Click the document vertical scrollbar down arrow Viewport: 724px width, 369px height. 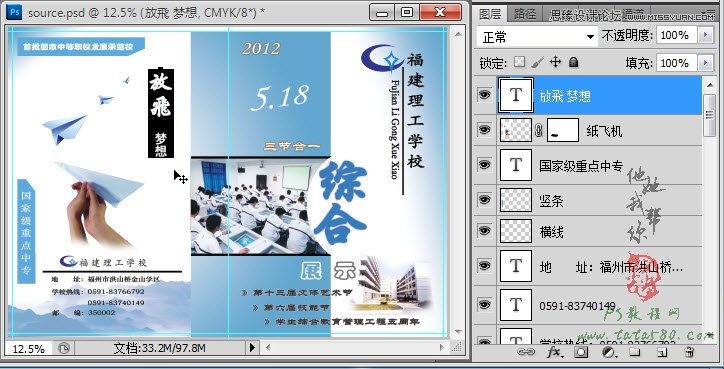(458, 332)
